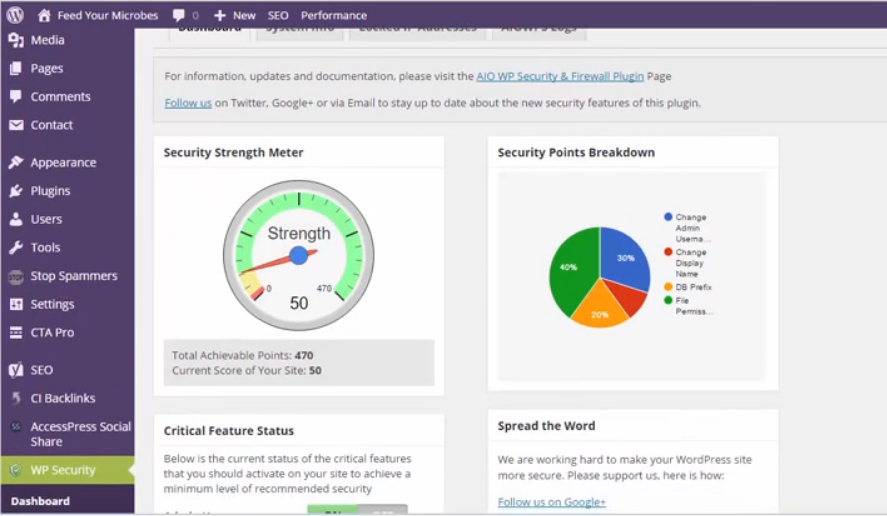Open Appearance menu item
The image size is (887, 516).
pos(63,162)
